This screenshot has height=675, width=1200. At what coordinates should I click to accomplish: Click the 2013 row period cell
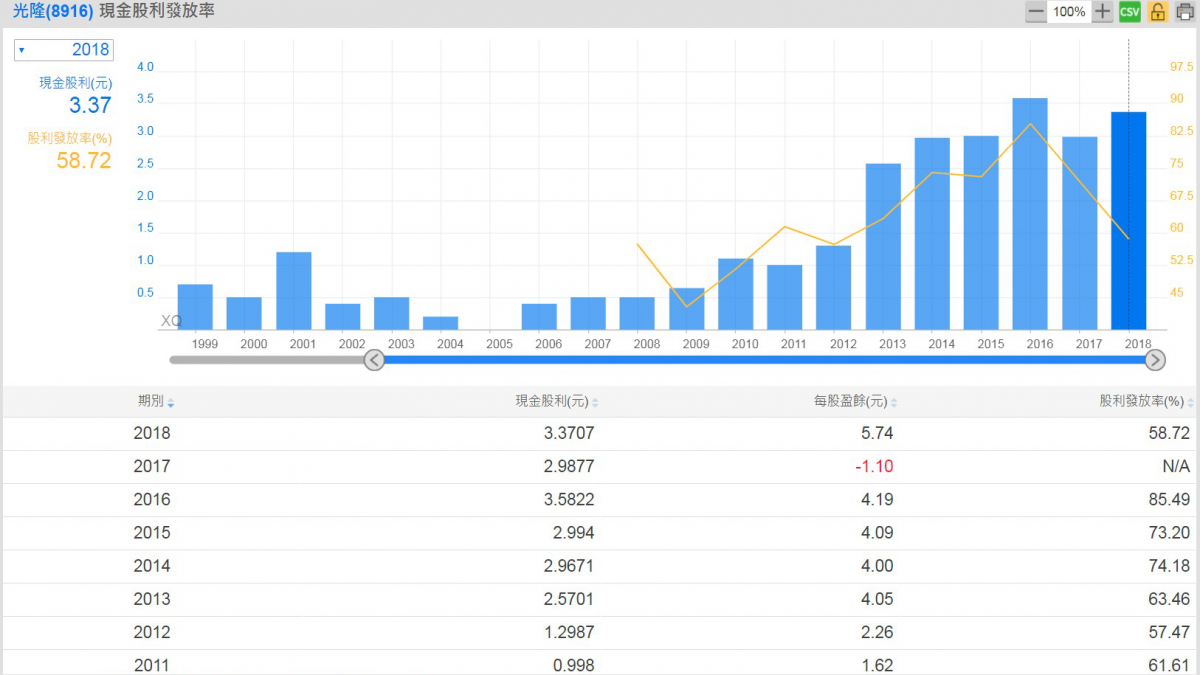152,599
